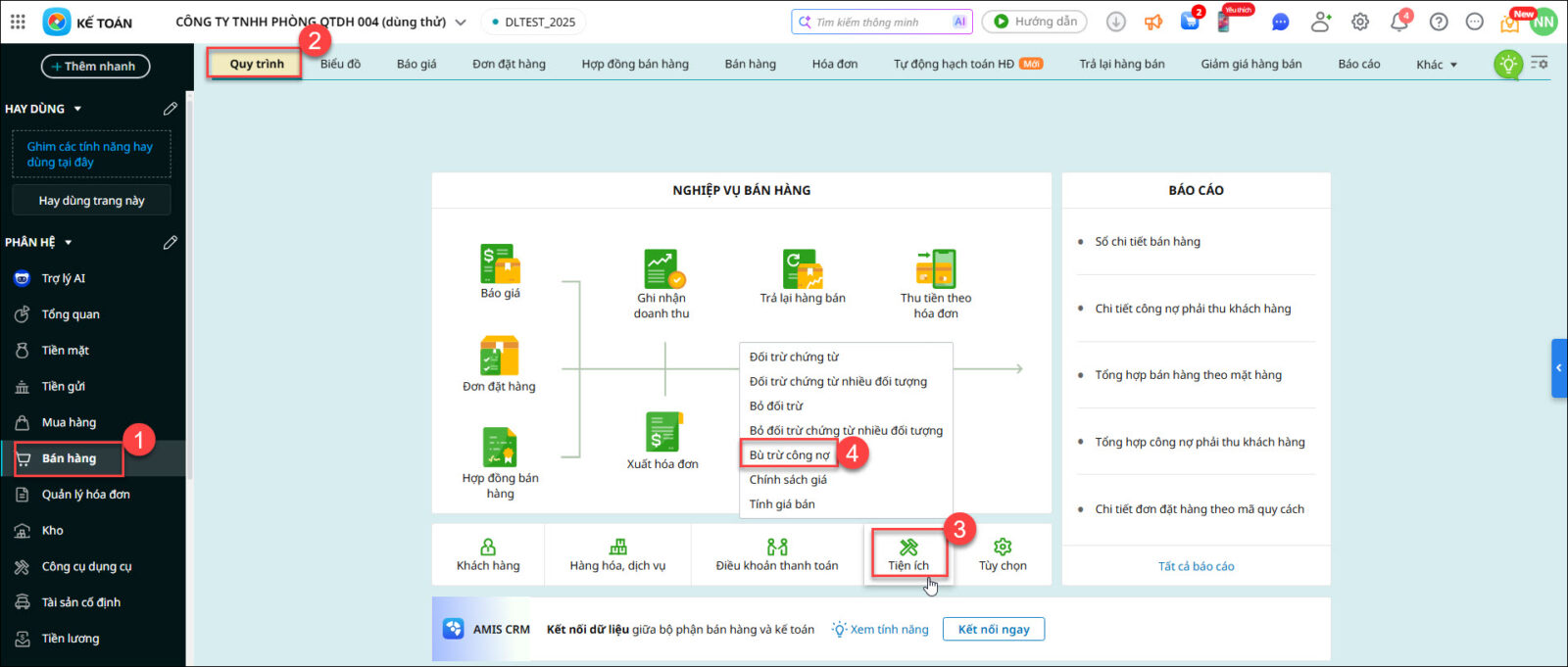Click the Trả lại hàng bán workflow icon

pos(803,268)
